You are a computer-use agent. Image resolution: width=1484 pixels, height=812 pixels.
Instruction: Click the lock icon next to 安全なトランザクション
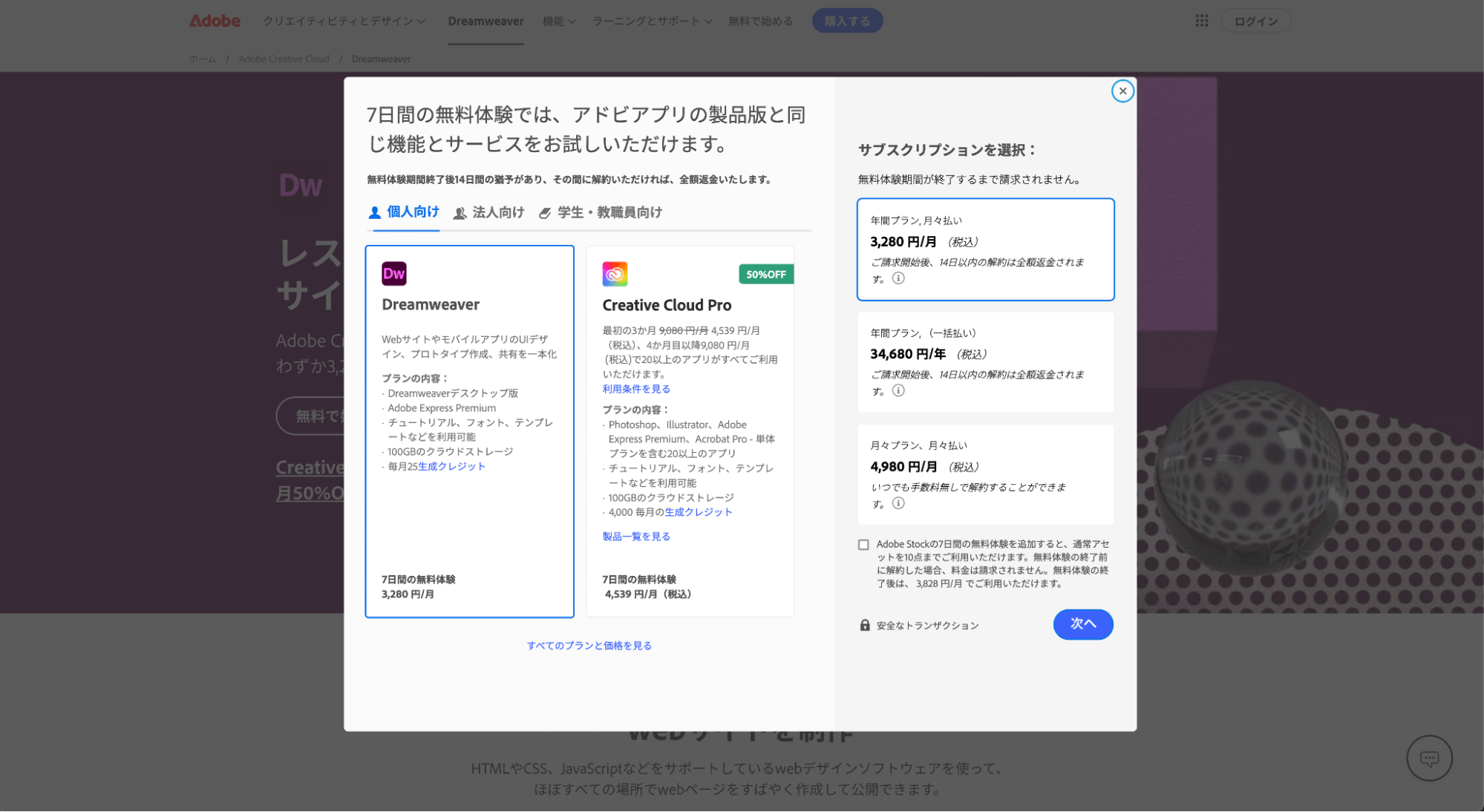tap(863, 625)
